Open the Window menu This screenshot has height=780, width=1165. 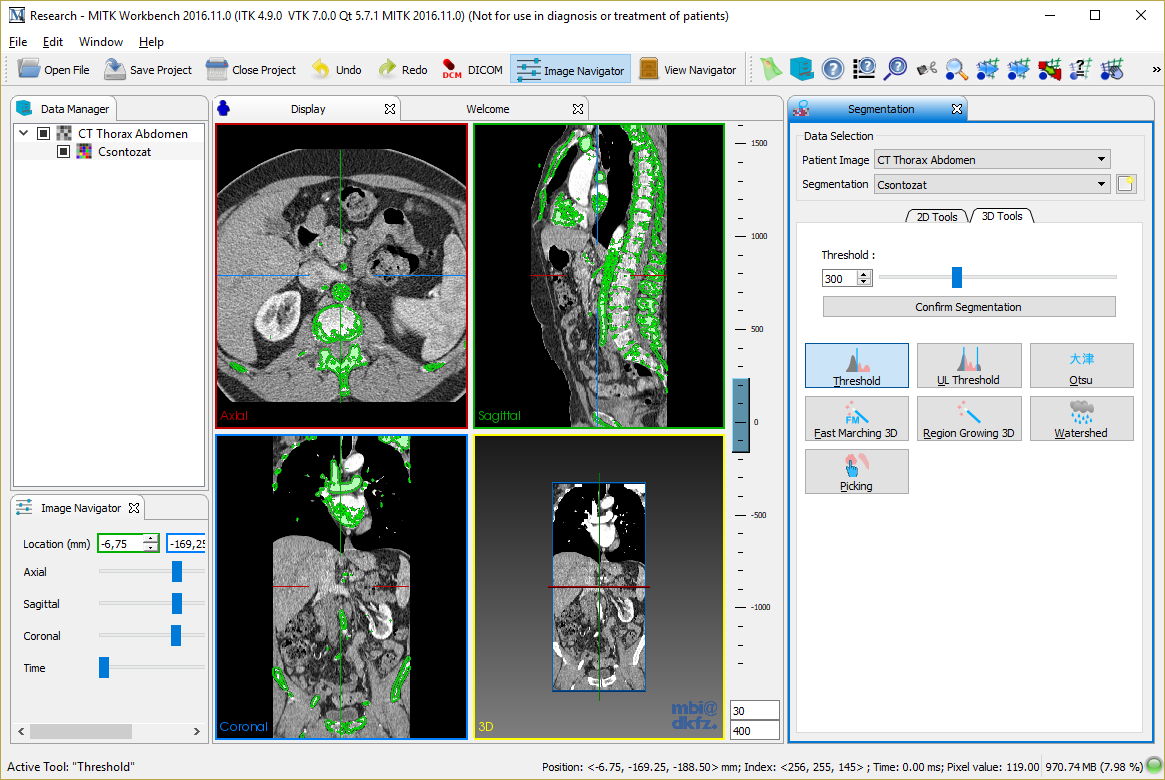[101, 42]
